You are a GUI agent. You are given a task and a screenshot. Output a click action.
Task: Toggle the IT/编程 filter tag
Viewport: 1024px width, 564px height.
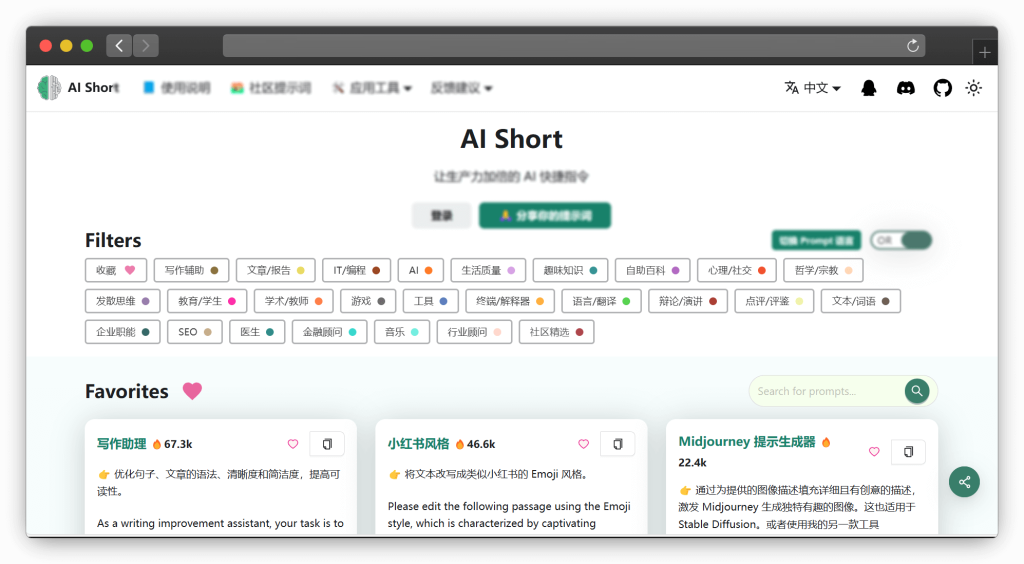pyautogui.click(x=357, y=270)
